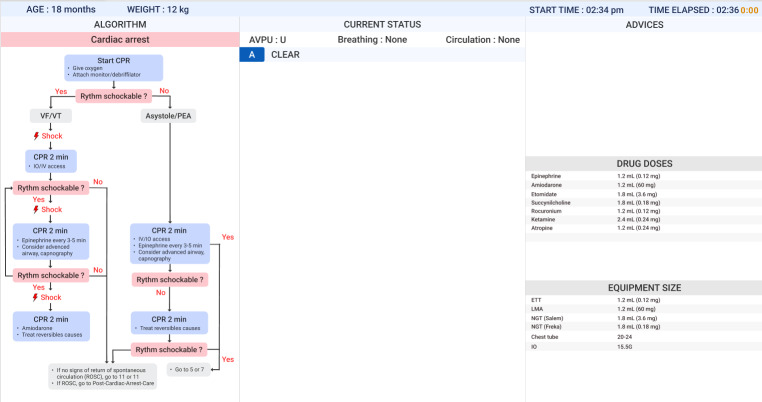Click the 'Treat reversibles causes' box under Asystole/PEA
Viewport: 762px width, 402px height.
click(169, 323)
